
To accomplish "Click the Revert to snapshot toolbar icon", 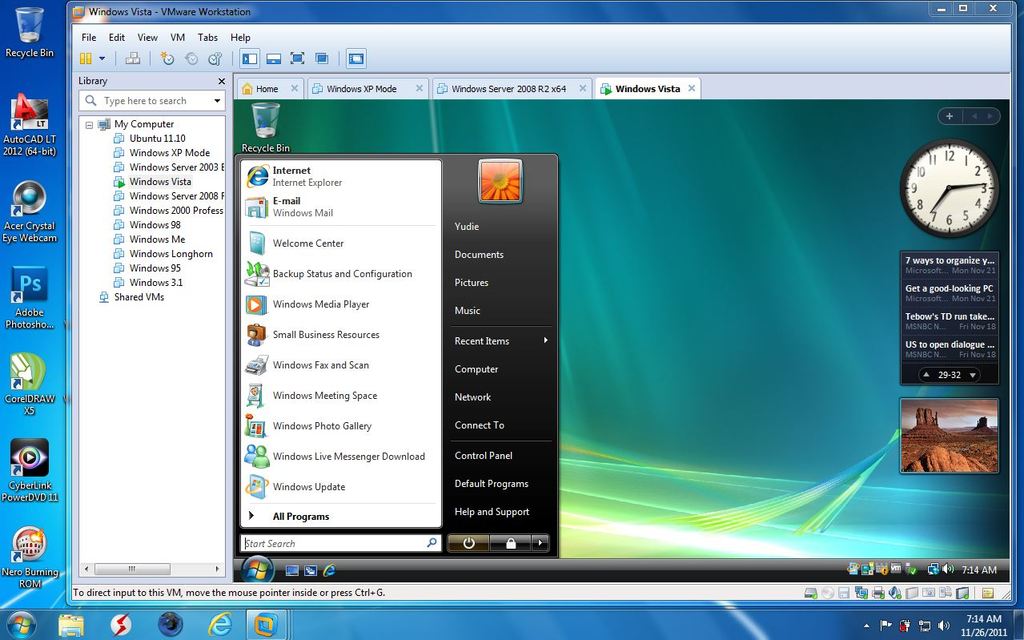I will pyautogui.click(x=191, y=59).
